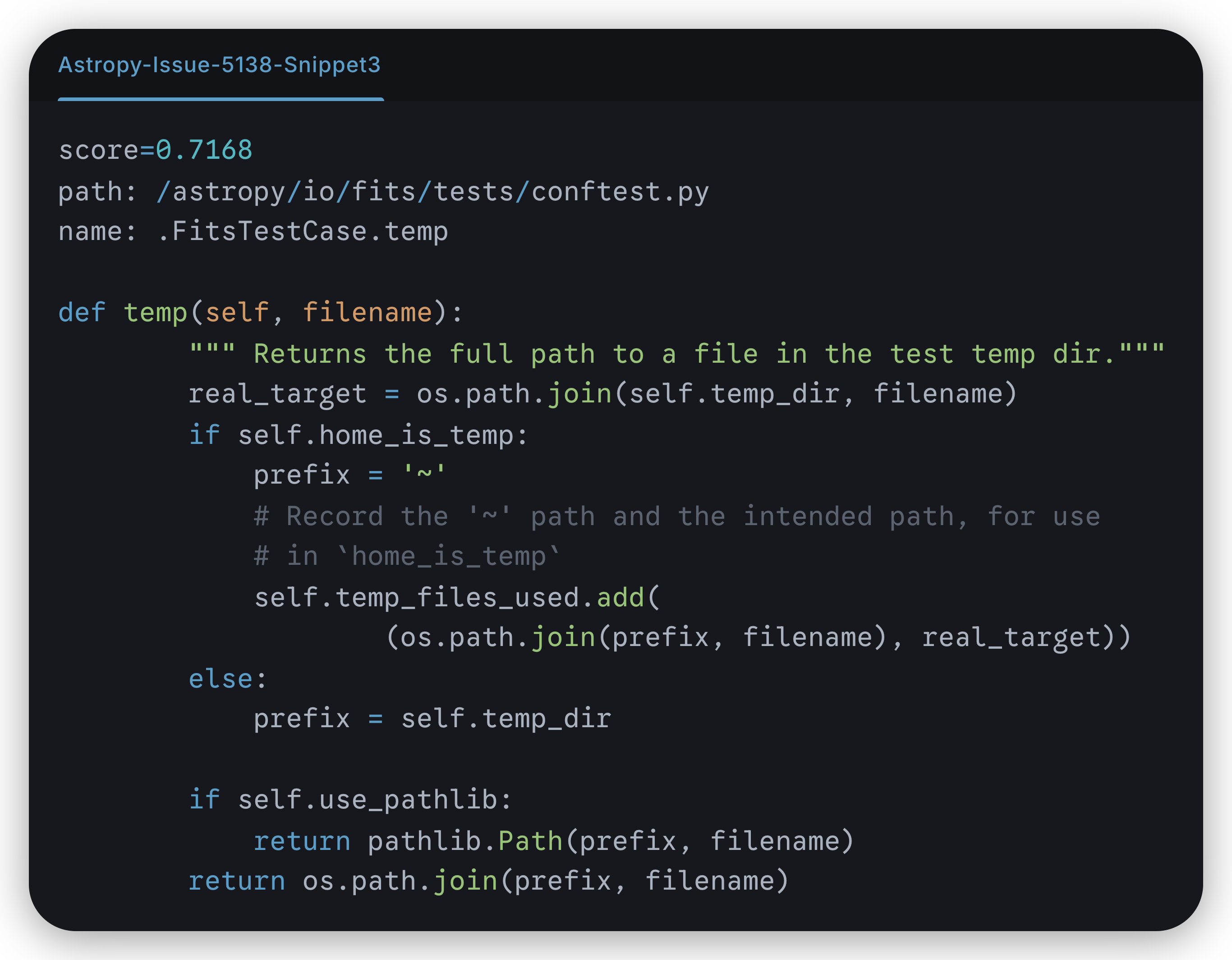Click the score value 0.7168
Screen dimensions: 1232x960
click(204, 150)
